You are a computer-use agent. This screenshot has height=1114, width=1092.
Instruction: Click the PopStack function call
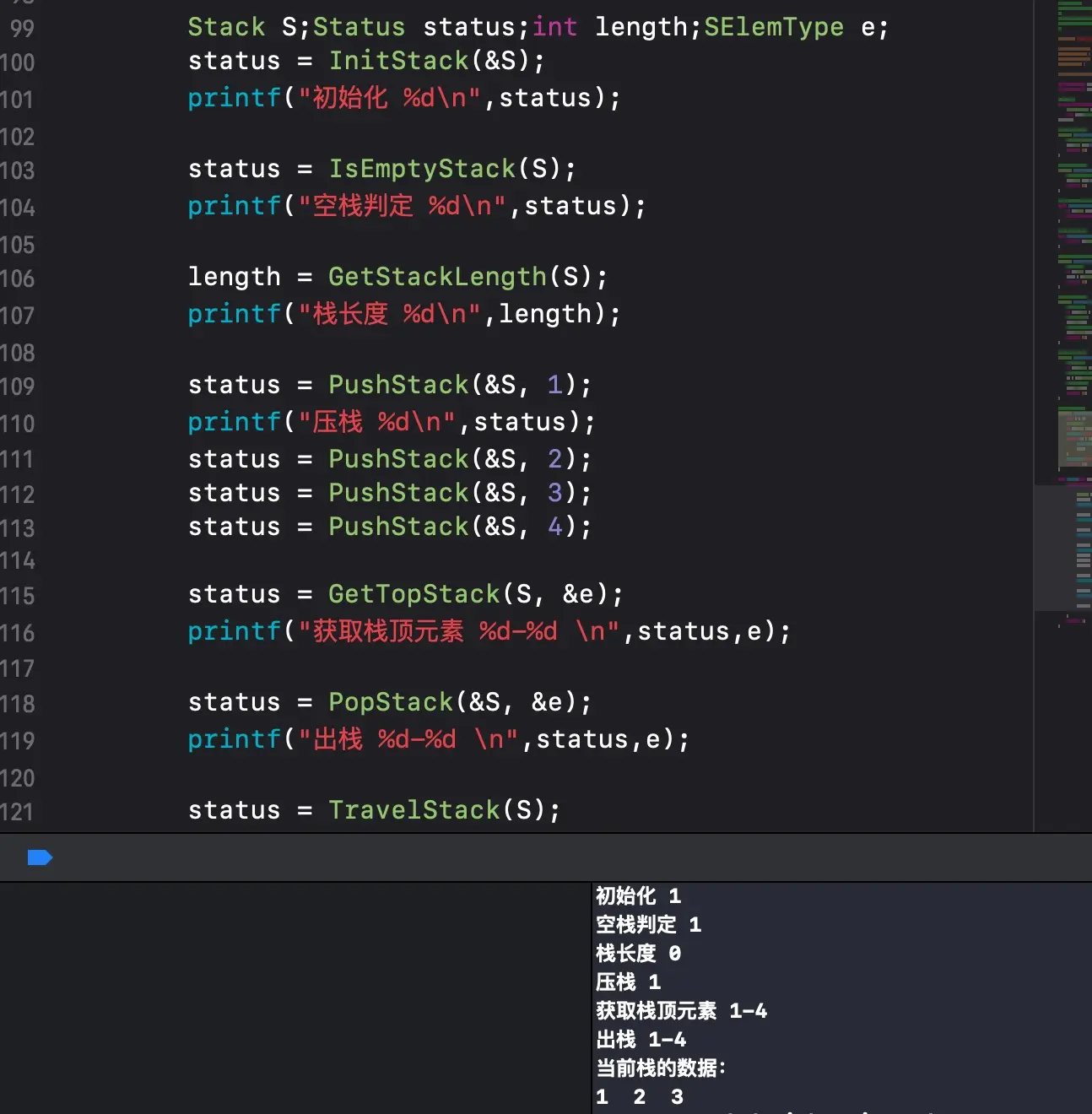tap(391, 702)
